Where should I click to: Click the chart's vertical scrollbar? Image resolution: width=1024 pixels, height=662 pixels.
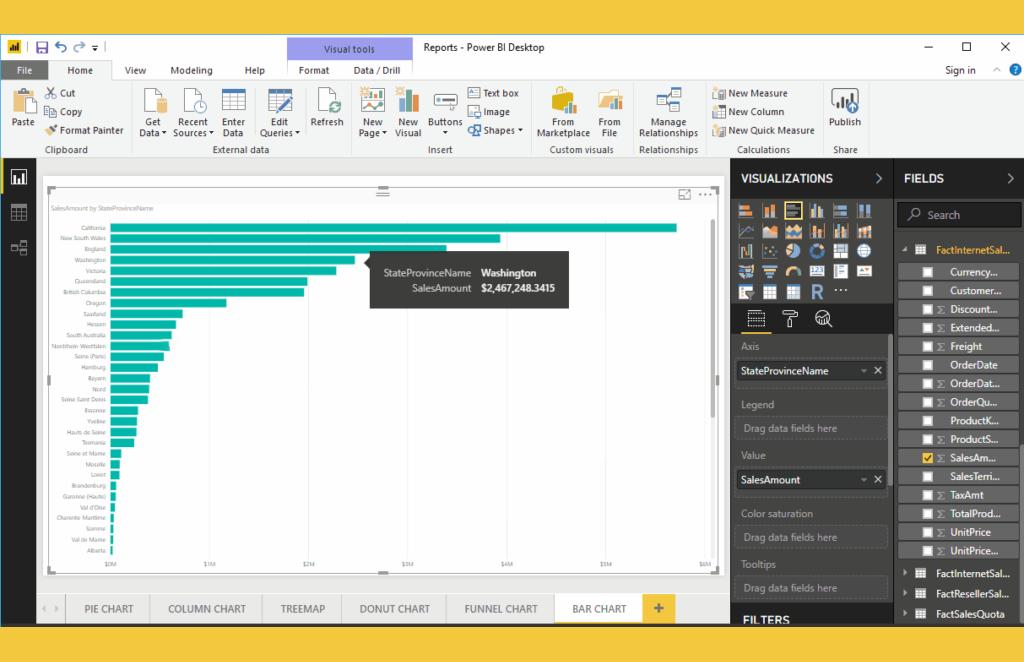[x=712, y=319]
